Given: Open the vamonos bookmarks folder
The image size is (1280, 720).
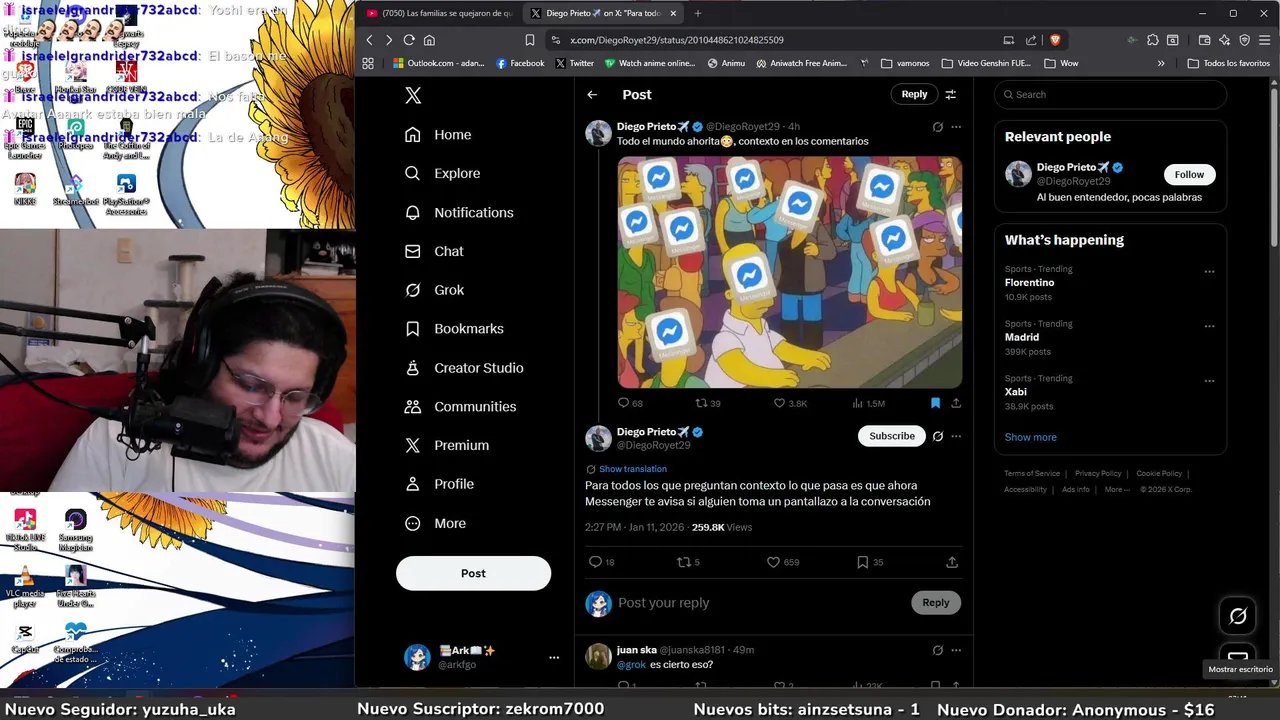Looking at the screenshot, I should click(905, 63).
